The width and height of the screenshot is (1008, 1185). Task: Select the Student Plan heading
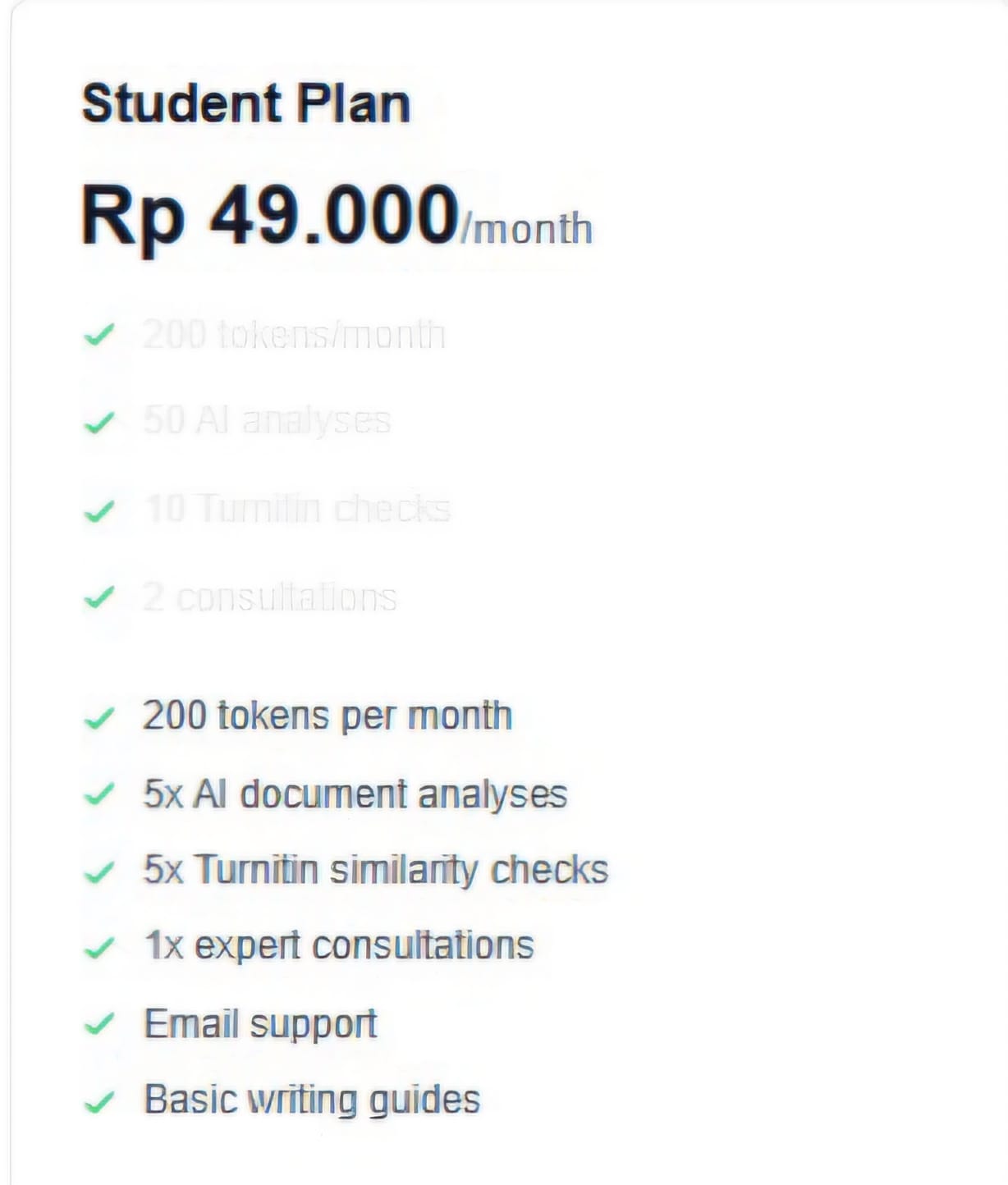(245, 104)
